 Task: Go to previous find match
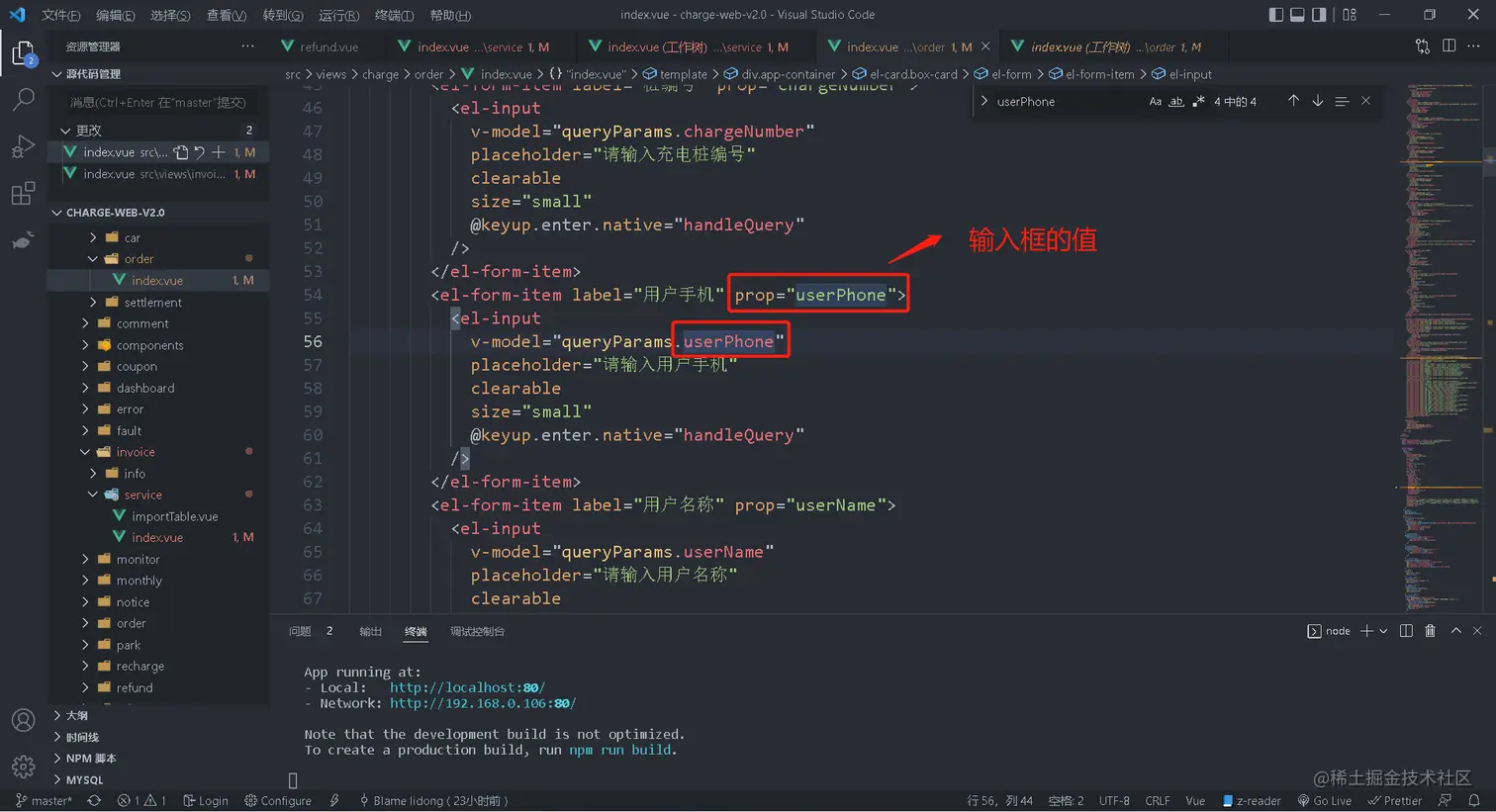click(1293, 101)
